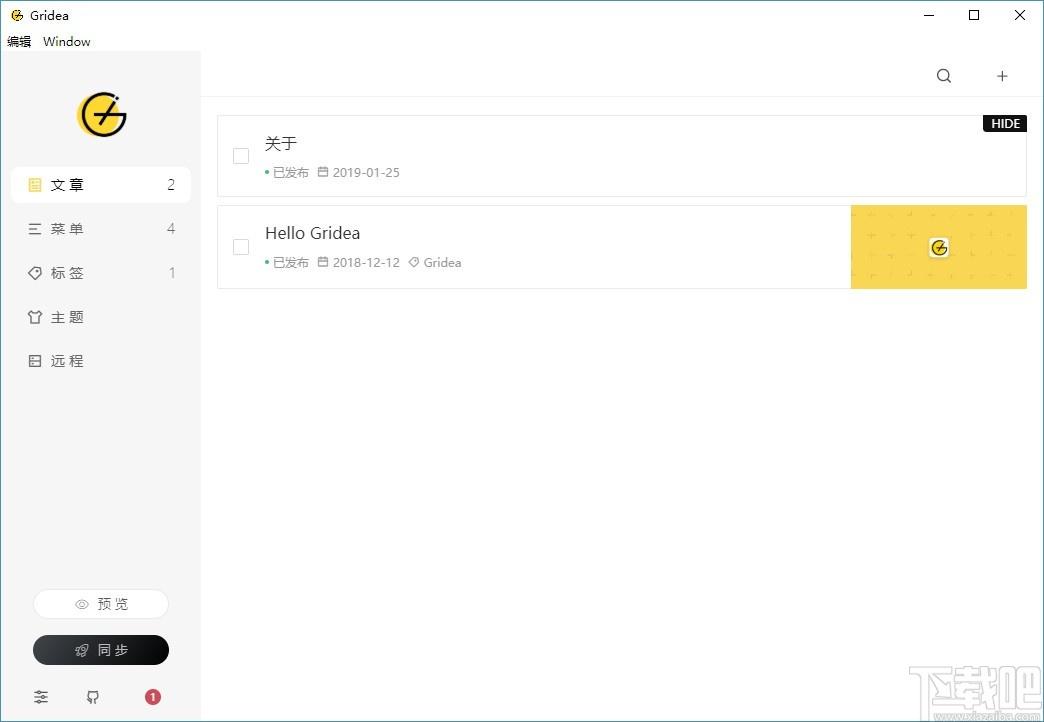Click the Gridea logo in sidebar
The height and width of the screenshot is (722, 1044).
pyautogui.click(x=101, y=115)
